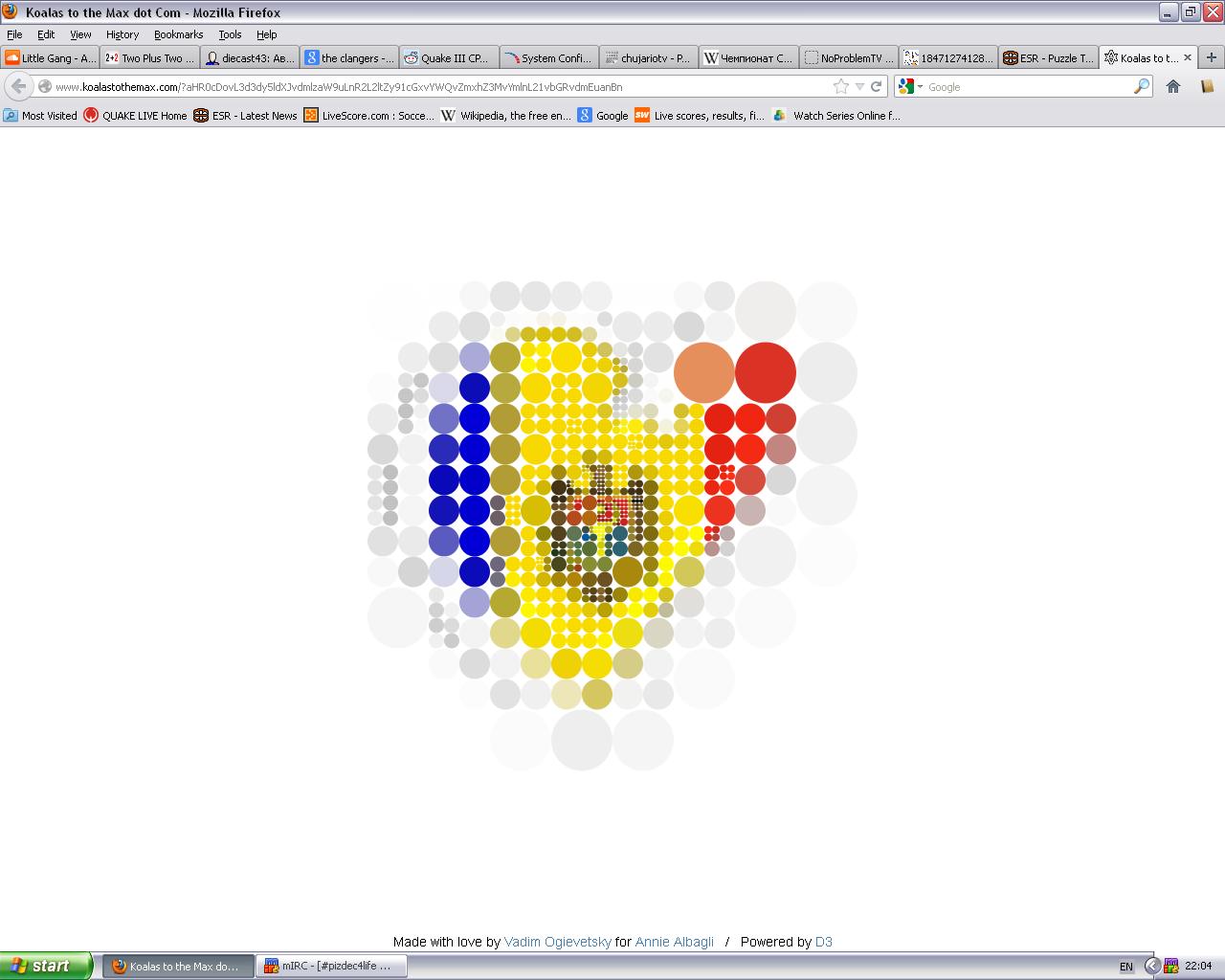Screen dimensions: 1225x980
Task: Click the mIRC icon in the system tray
Action: pos(1171,966)
